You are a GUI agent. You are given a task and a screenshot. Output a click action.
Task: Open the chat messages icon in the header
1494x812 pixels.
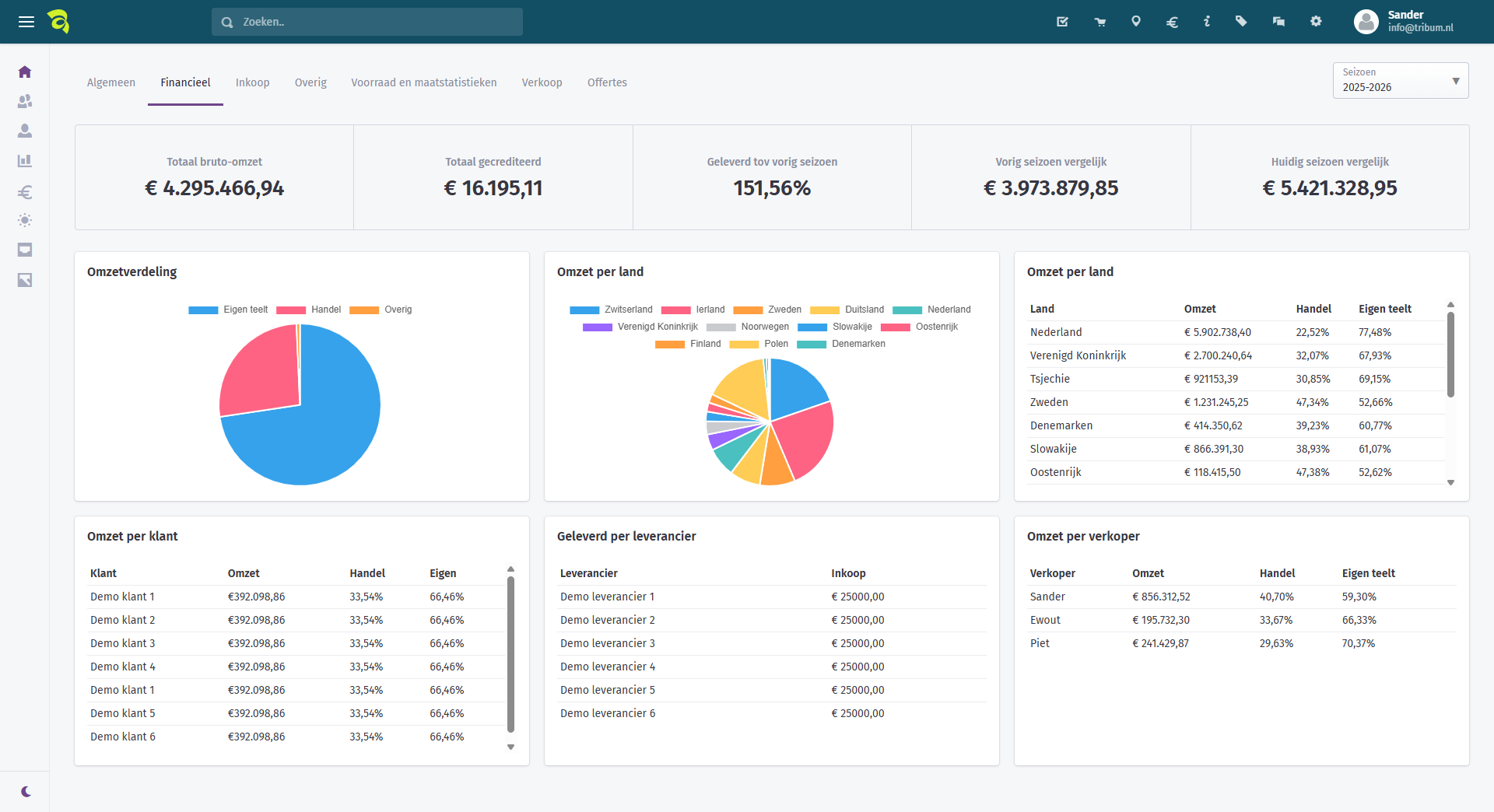point(1278,22)
